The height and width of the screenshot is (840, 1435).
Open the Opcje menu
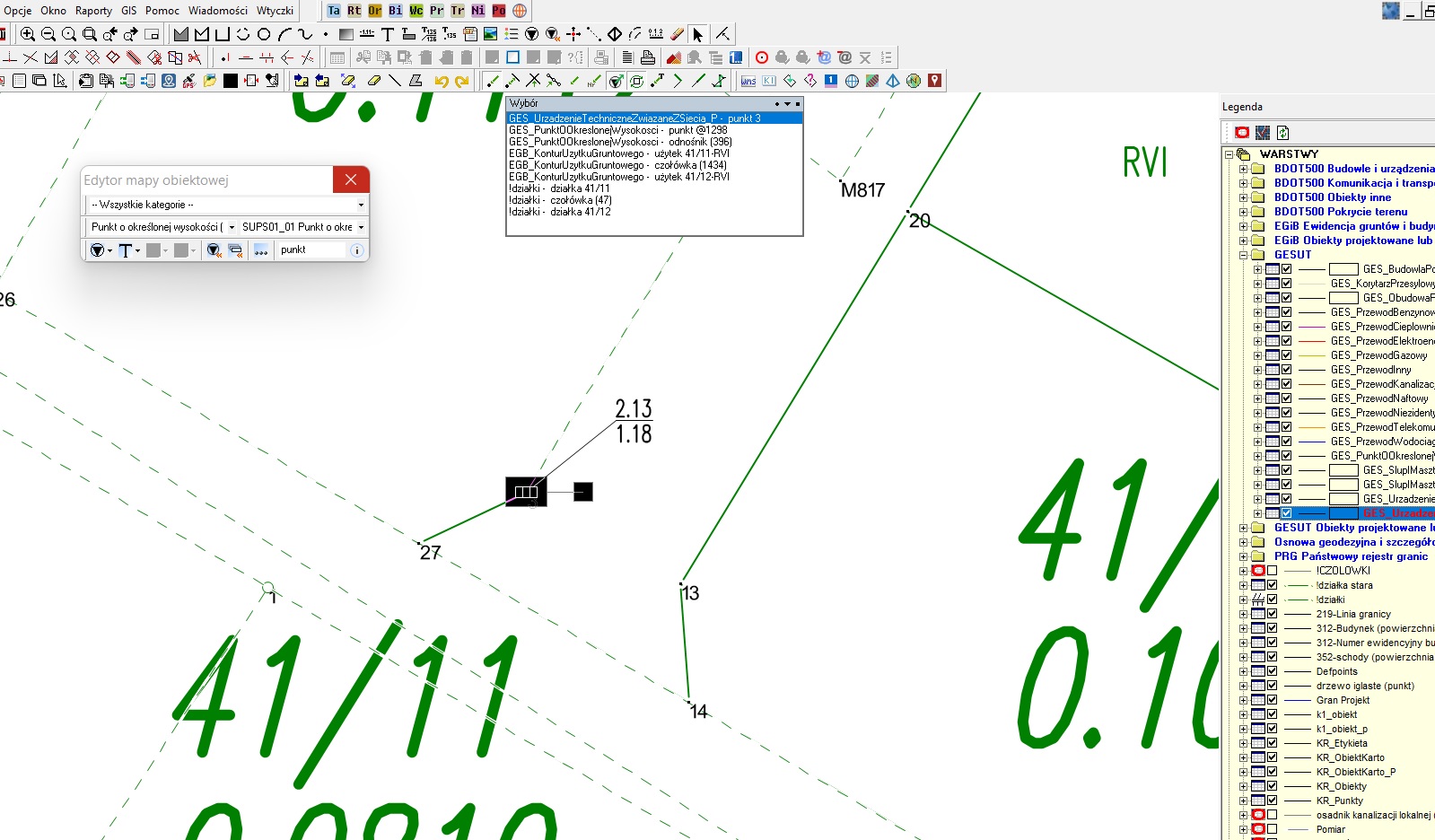18,11
